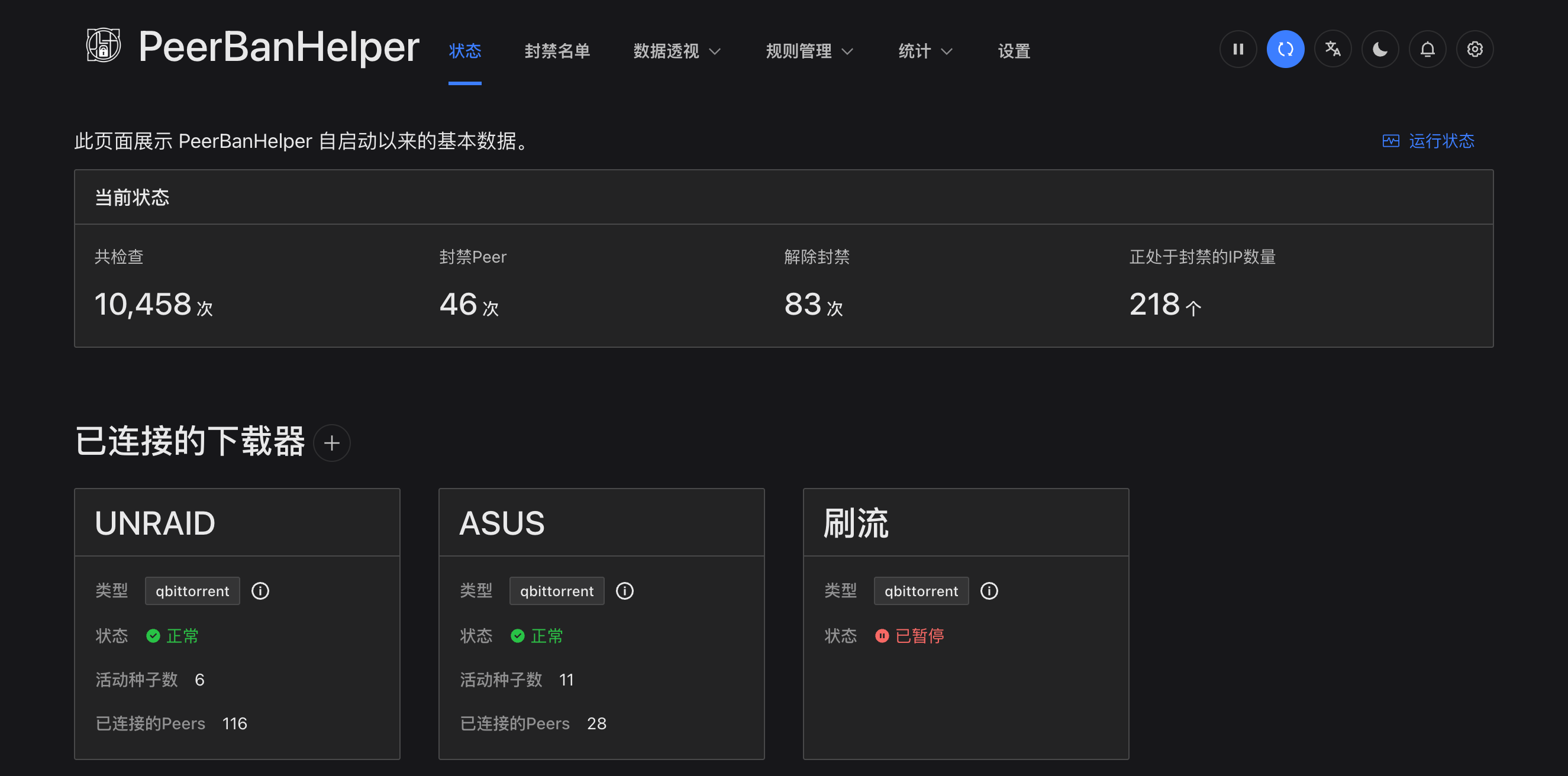The height and width of the screenshot is (776, 1568).
Task: Open settings via the gear icon
Action: [x=1475, y=49]
